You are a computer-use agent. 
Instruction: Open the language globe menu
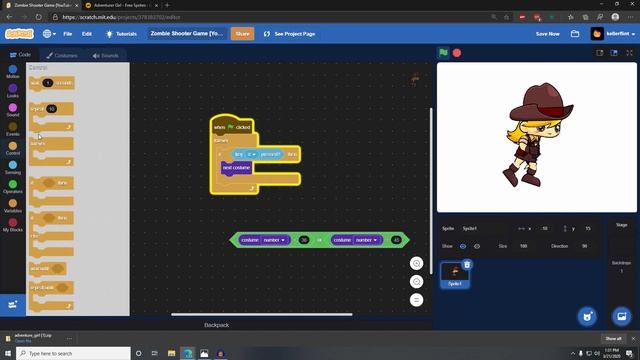point(49,34)
